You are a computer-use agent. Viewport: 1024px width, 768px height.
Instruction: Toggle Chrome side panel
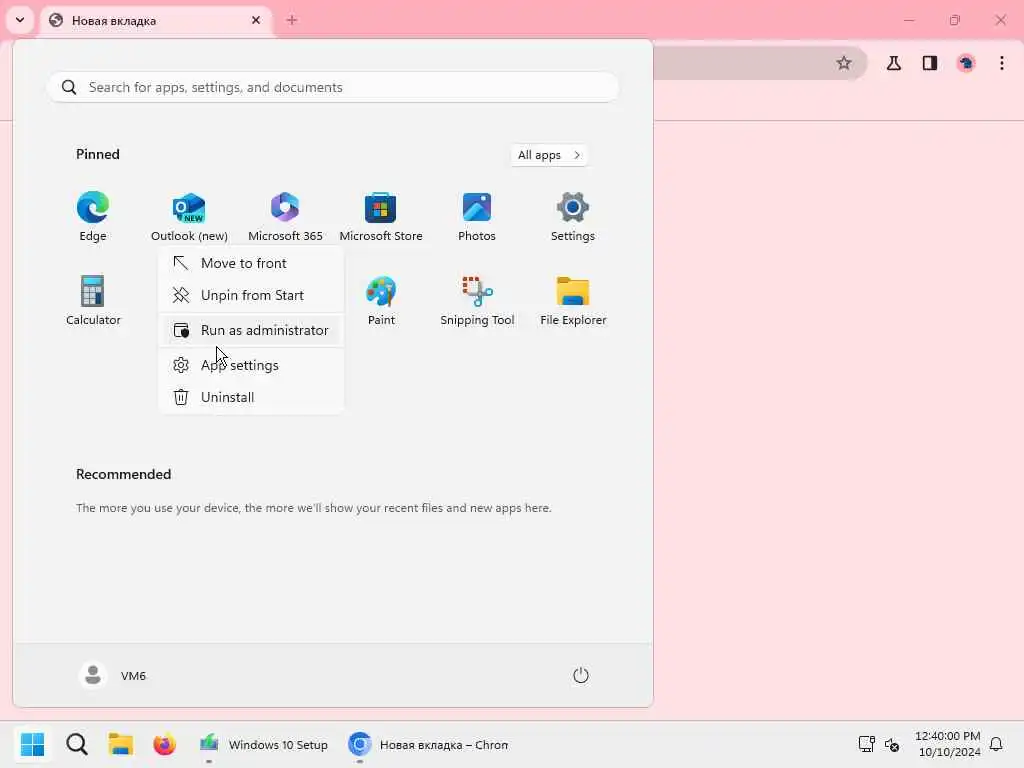tap(930, 63)
